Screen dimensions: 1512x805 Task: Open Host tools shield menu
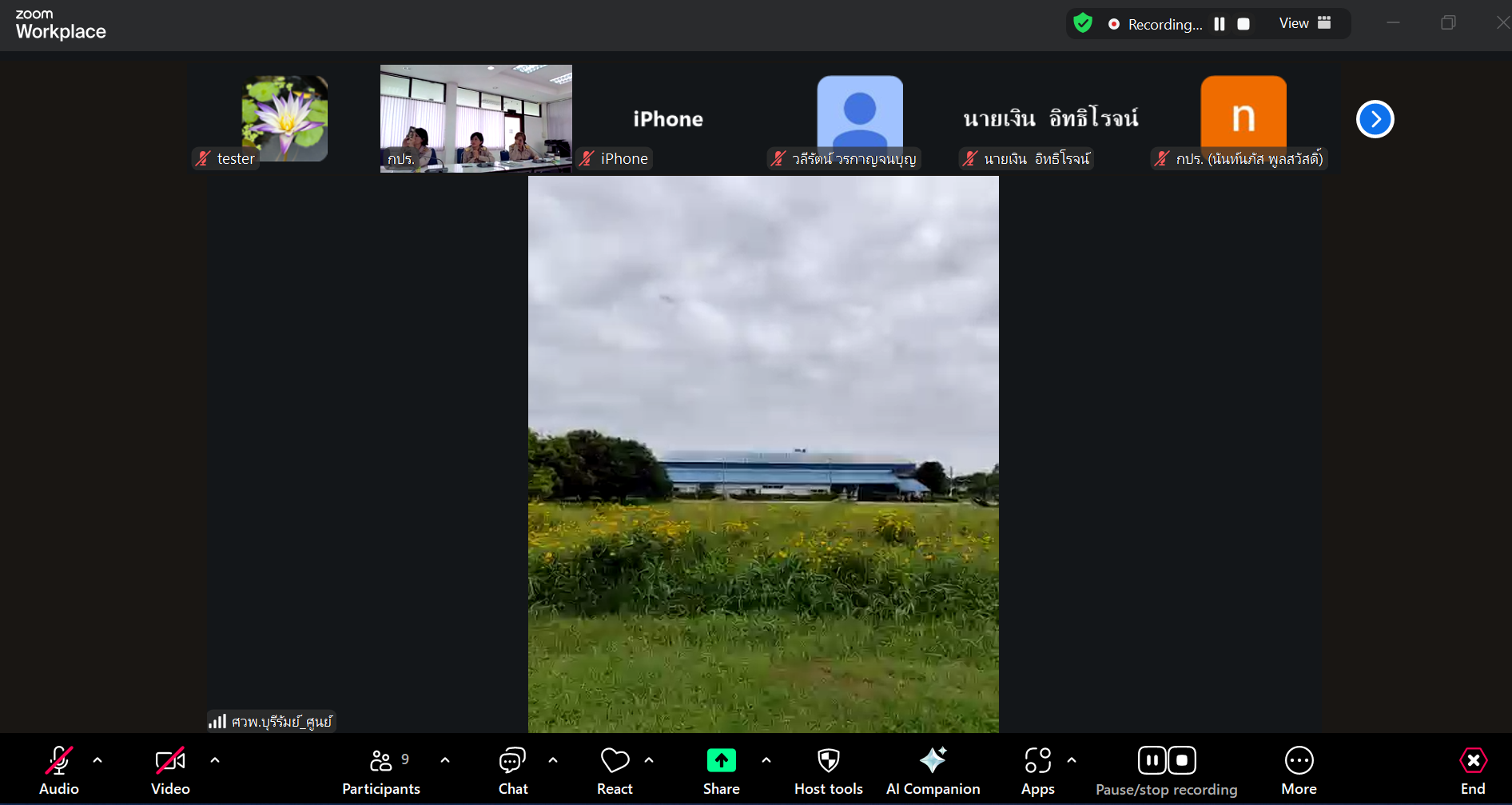pyautogui.click(x=829, y=771)
